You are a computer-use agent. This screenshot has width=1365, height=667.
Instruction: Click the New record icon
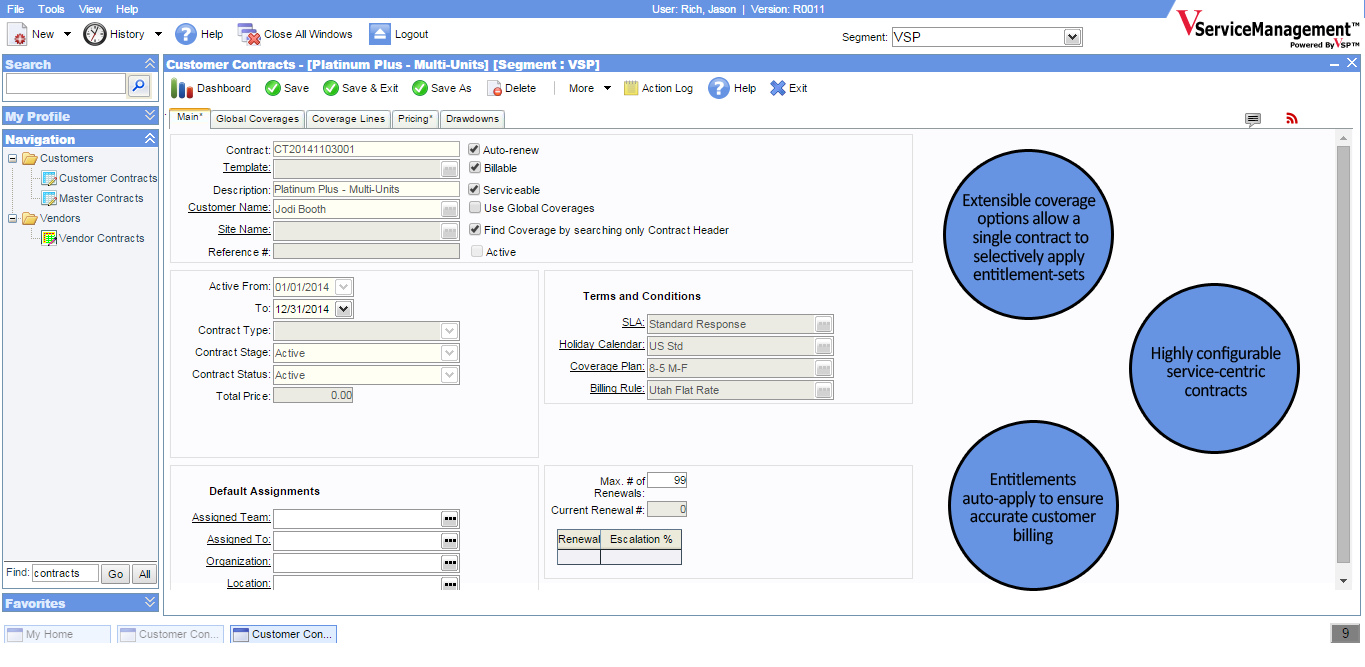point(18,34)
